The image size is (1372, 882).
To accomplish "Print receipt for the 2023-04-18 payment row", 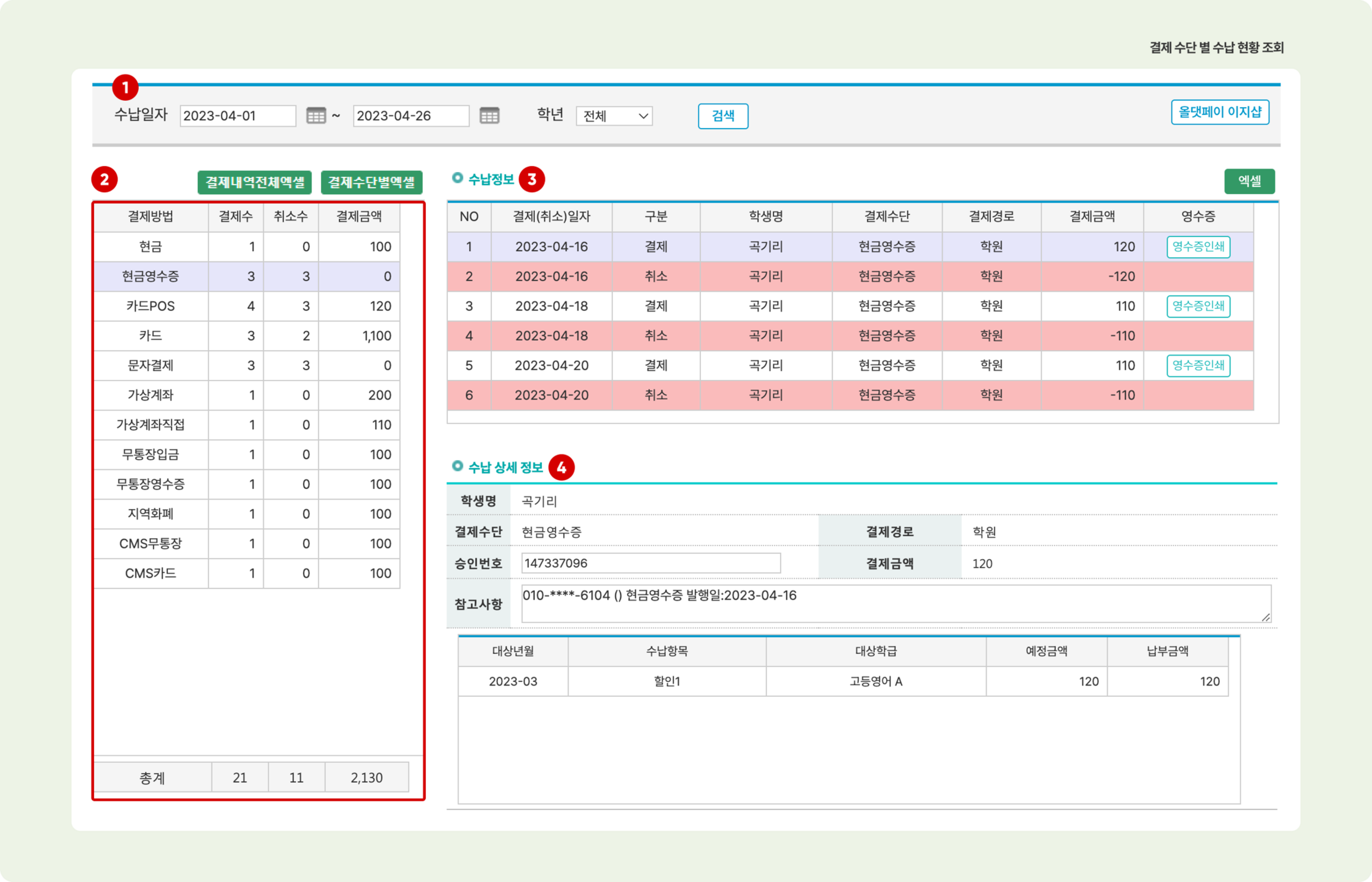I will point(1198,306).
